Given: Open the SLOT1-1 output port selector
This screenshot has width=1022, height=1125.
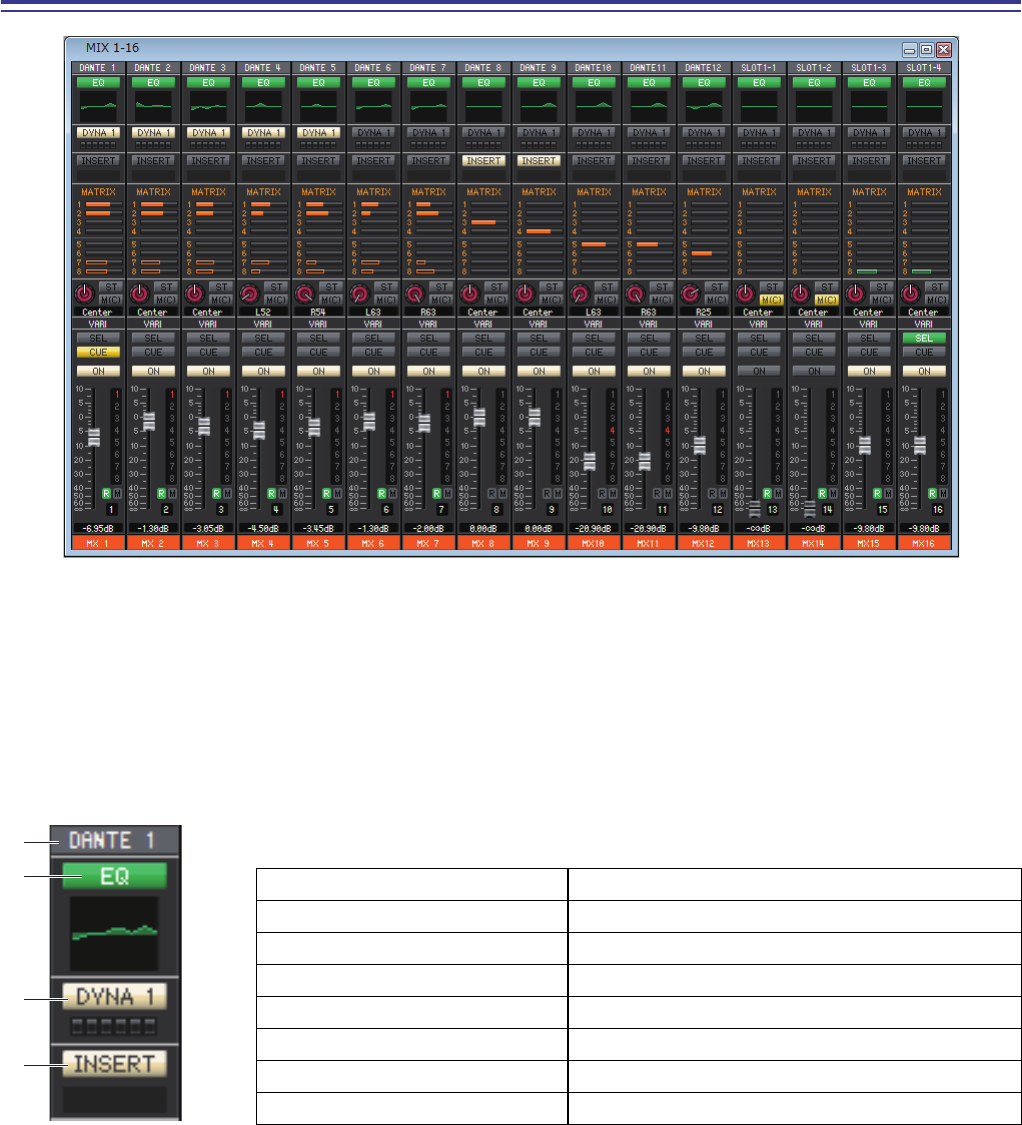Looking at the screenshot, I should pyautogui.click(x=759, y=67).
